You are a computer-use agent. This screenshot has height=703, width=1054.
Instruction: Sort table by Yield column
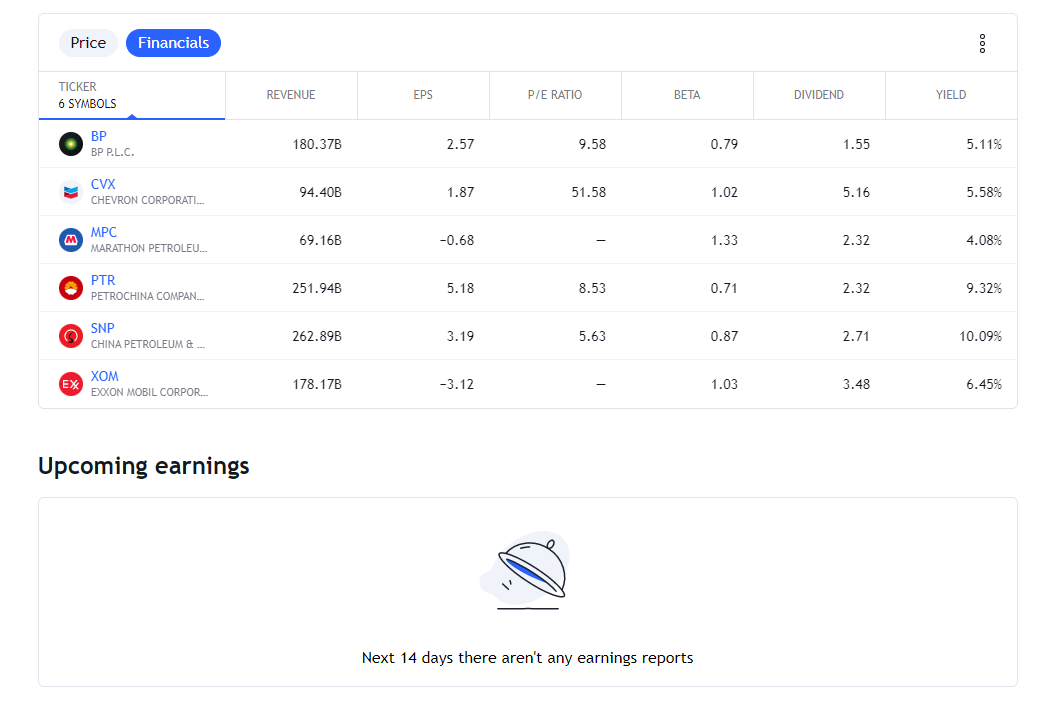(950, 95)
